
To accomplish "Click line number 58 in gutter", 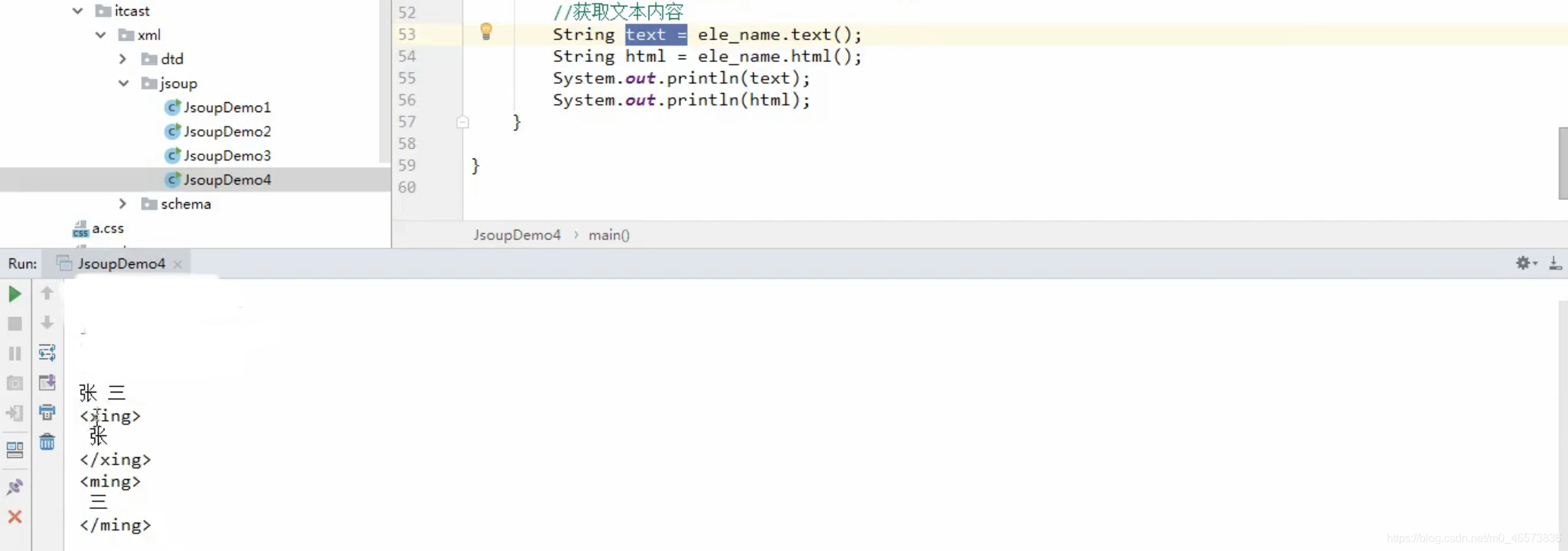I will click(407, 144).
